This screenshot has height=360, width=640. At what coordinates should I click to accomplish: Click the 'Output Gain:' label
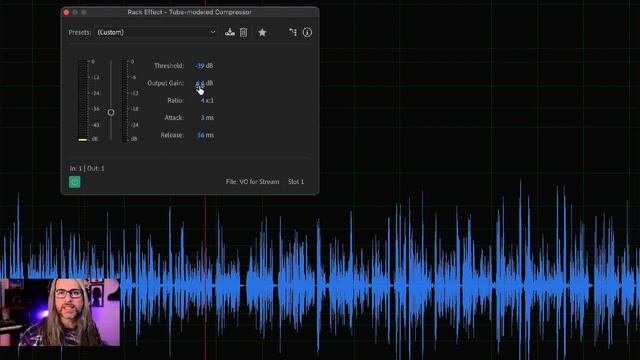[166, 83]
